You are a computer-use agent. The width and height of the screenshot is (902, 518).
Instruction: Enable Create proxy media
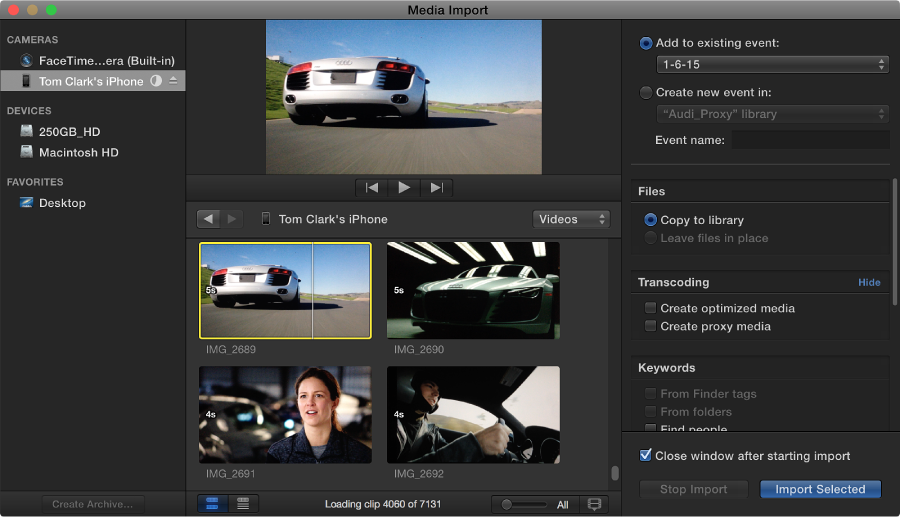coord(651,326)
